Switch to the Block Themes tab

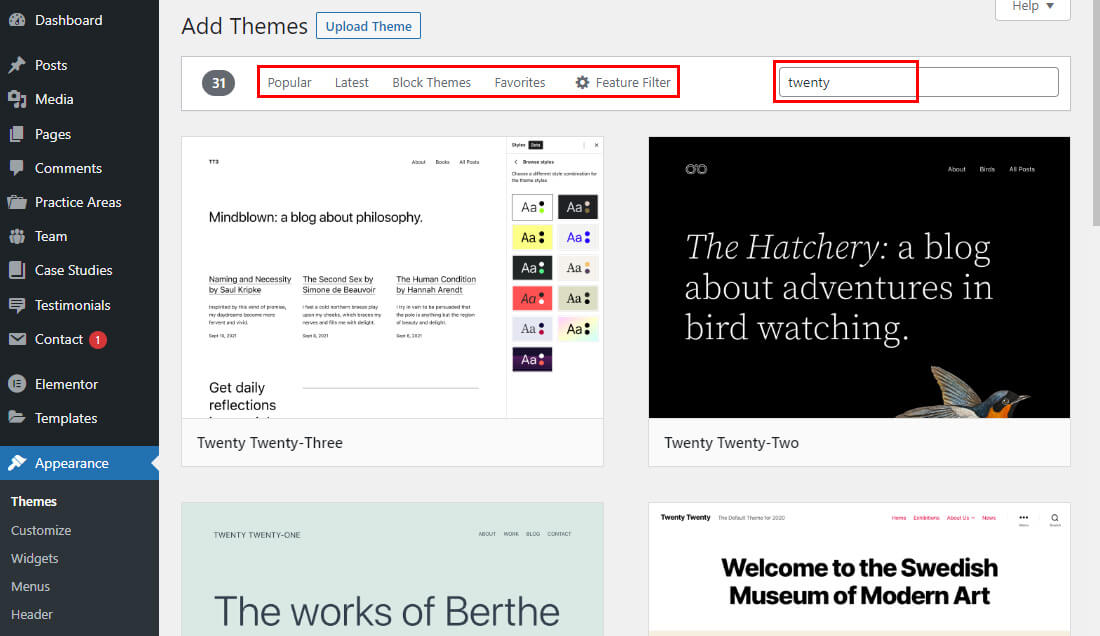(x=431, y=82)
